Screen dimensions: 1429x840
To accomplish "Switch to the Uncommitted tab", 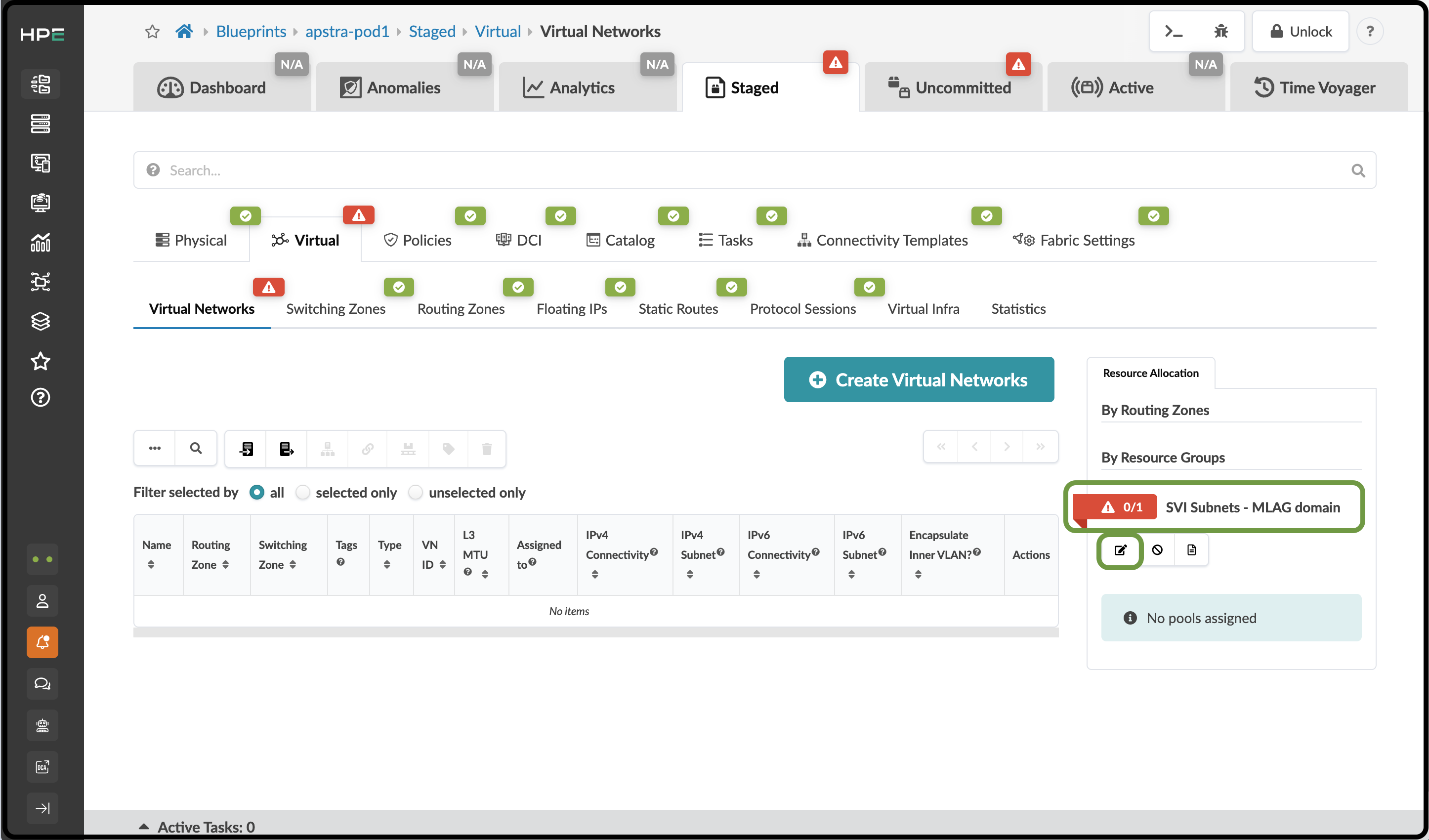I will coord(953,87).
